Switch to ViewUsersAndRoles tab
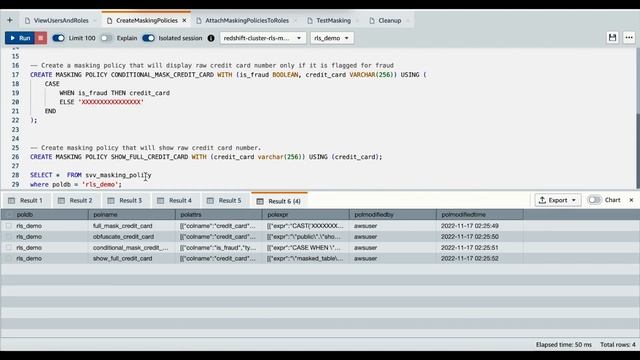Image resolution: width=640 pixels, height=360 pixels. tap(61, 20)
